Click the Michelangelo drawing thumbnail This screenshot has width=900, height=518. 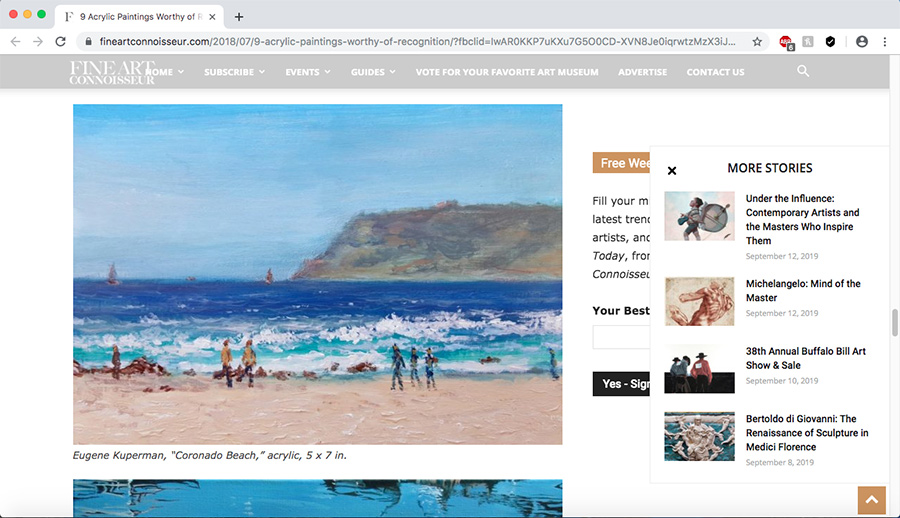[x=699, y=301]
